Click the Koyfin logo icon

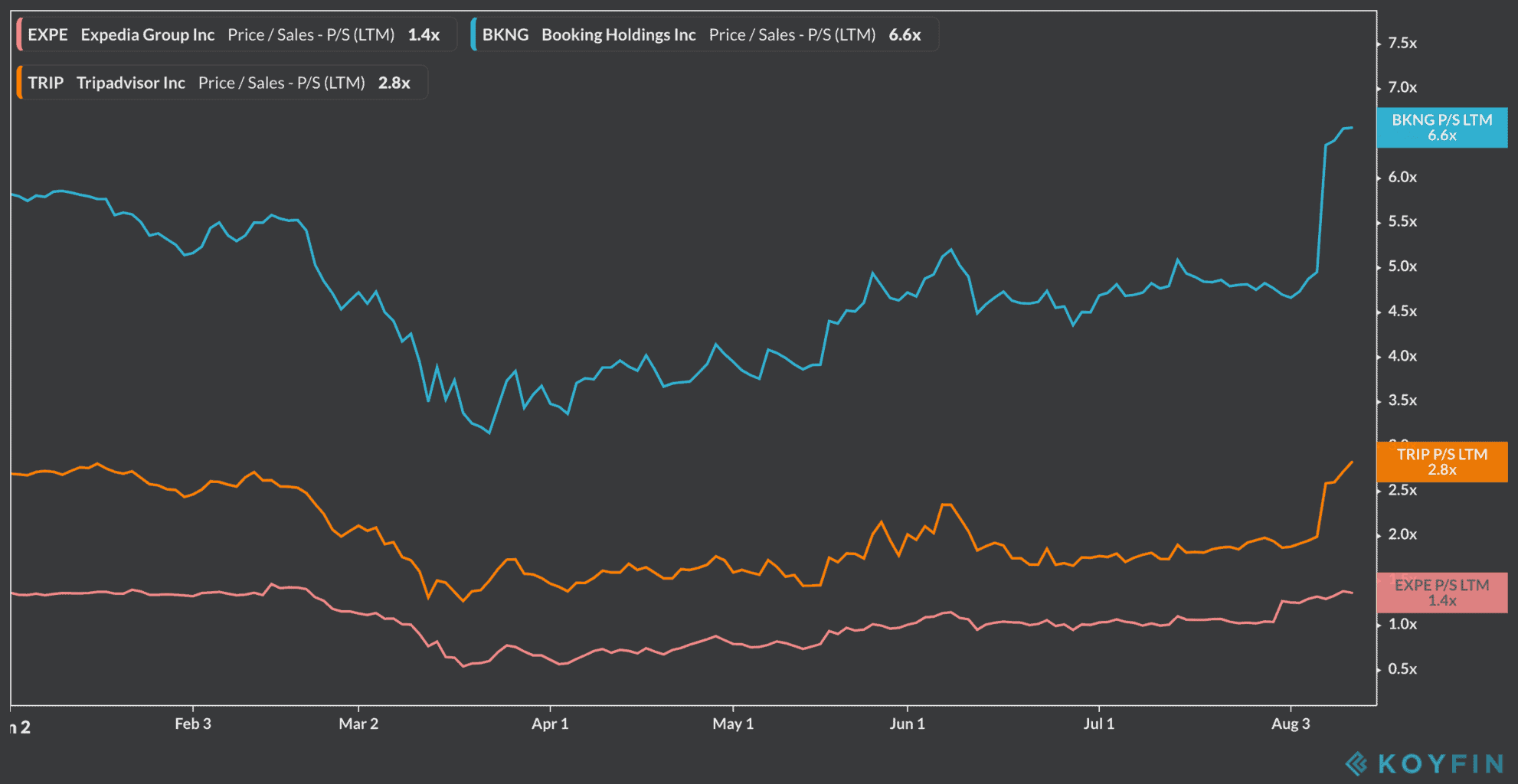(x=1356, y=763)
